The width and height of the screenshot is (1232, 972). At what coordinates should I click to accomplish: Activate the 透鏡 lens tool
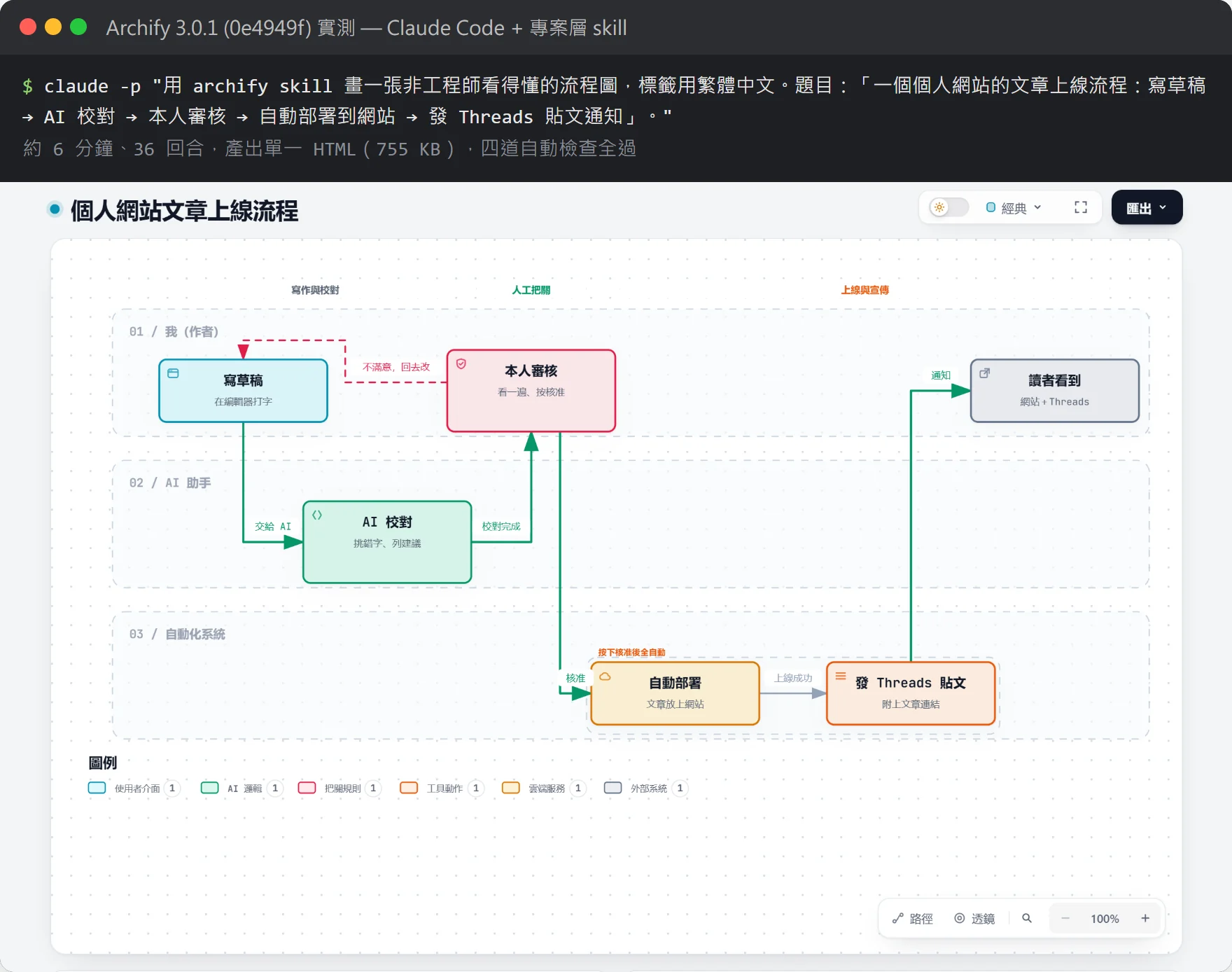[974, 918]
